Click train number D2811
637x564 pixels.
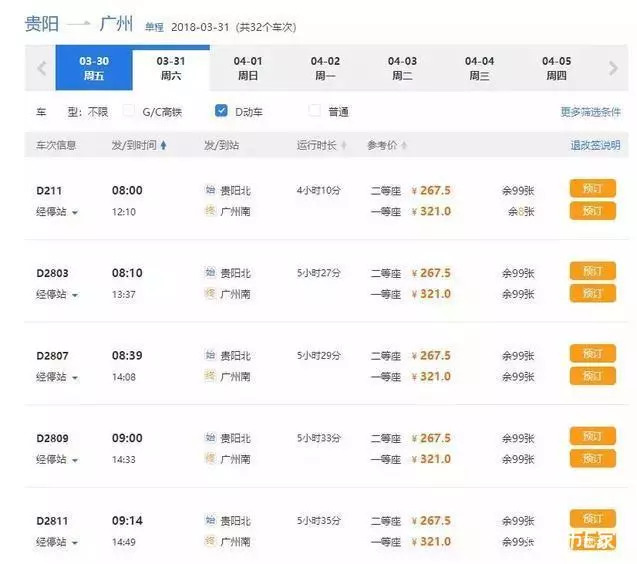[52, 521]
